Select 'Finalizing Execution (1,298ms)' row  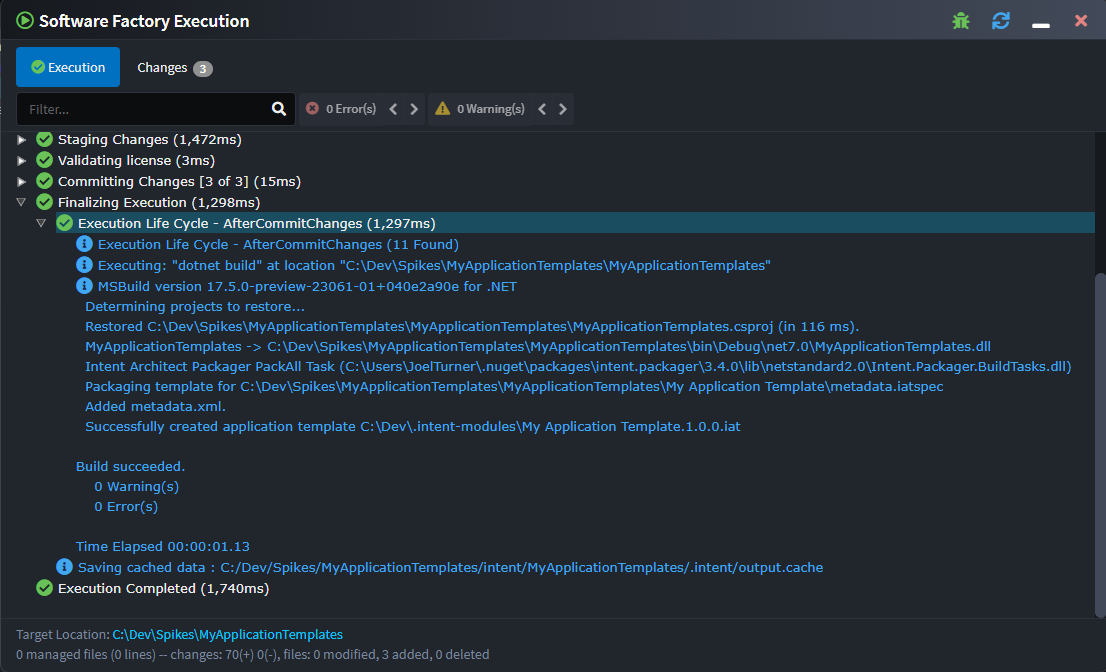159,202
